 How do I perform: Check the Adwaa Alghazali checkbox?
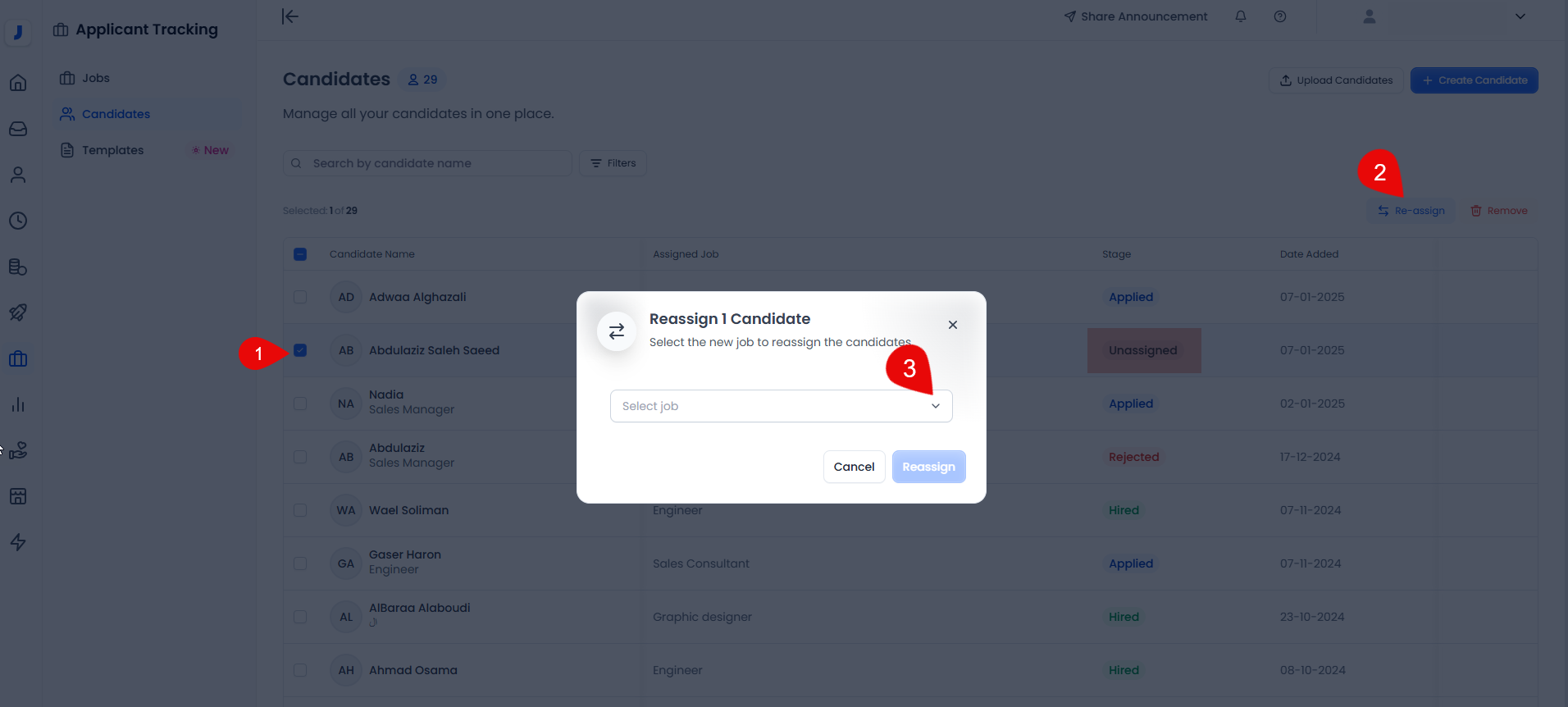[x=300, y=297]
